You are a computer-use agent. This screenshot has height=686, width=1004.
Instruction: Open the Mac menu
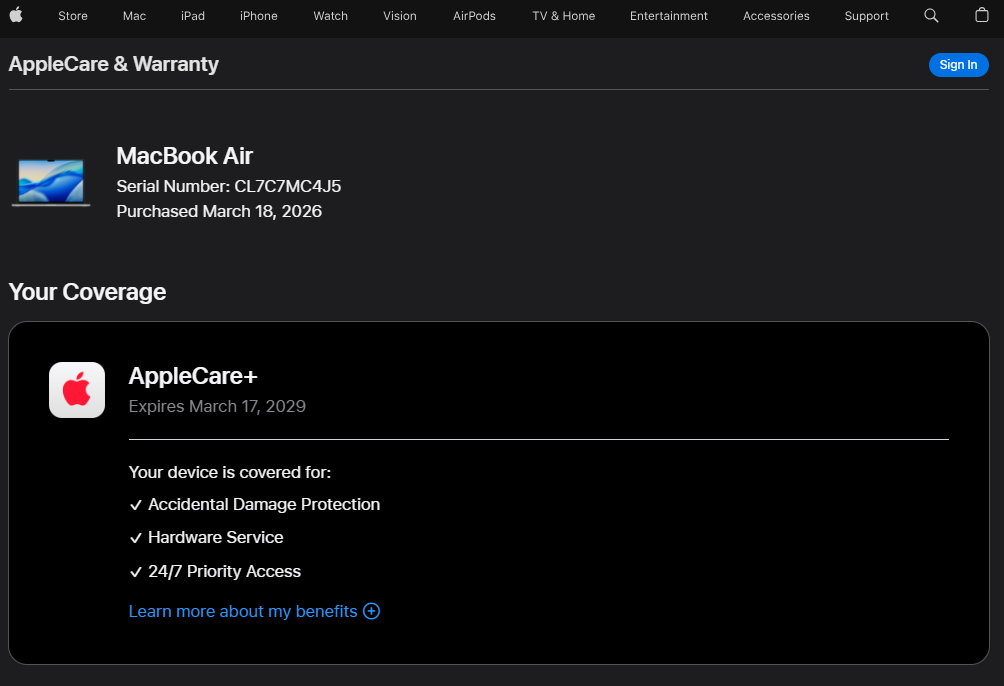pyautogui.click(x=134, y=16)
